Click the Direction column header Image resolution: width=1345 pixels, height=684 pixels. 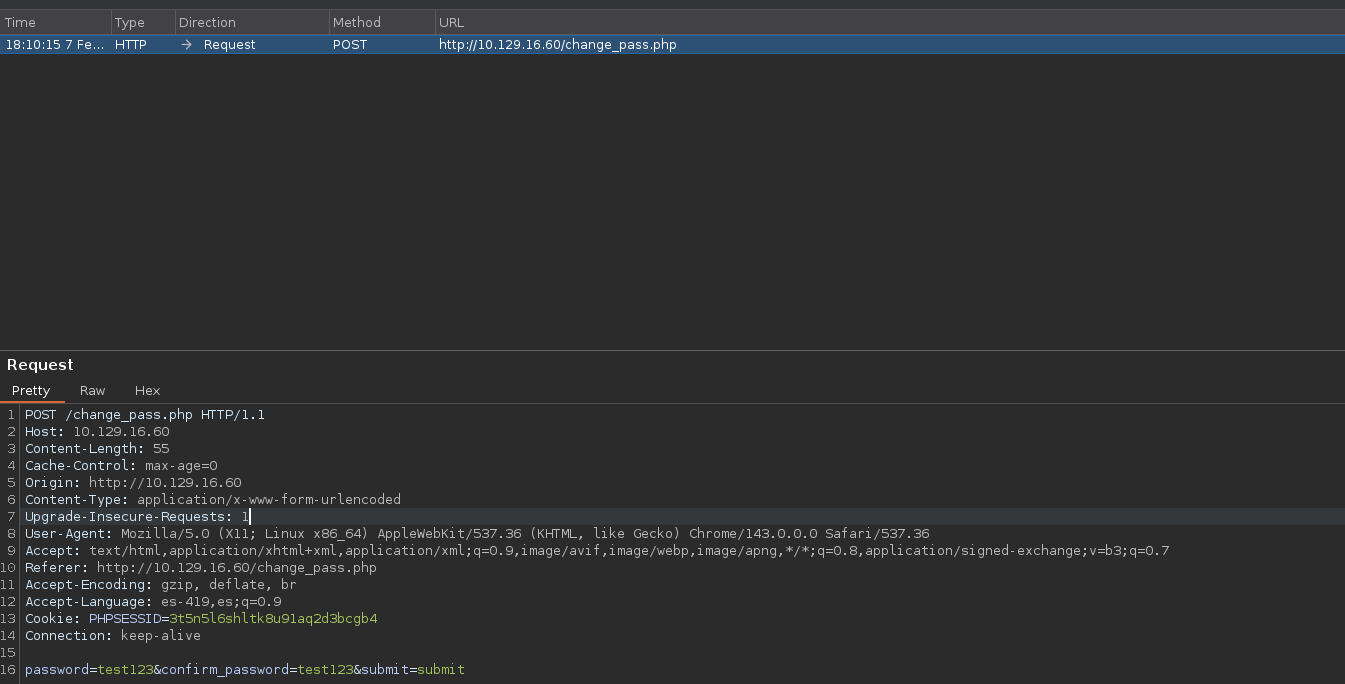[207, 22]
